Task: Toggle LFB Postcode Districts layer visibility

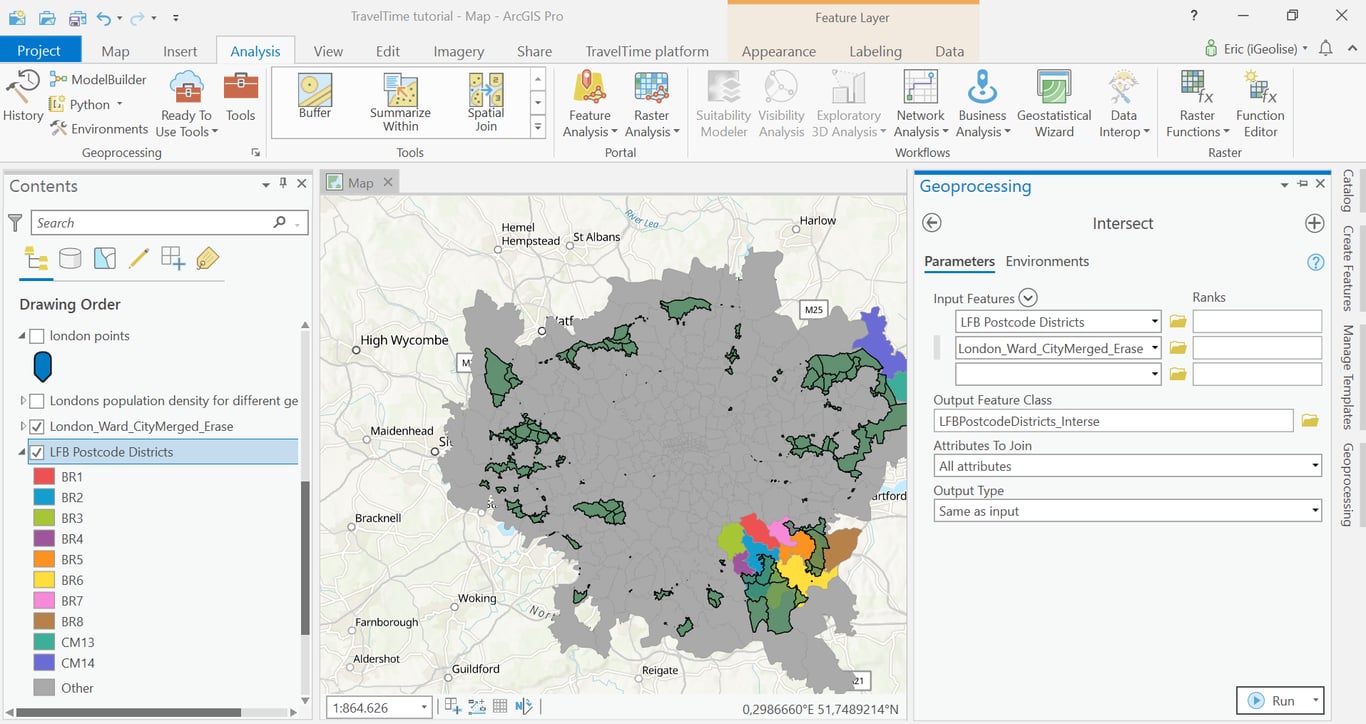Action: click(37, 452)
